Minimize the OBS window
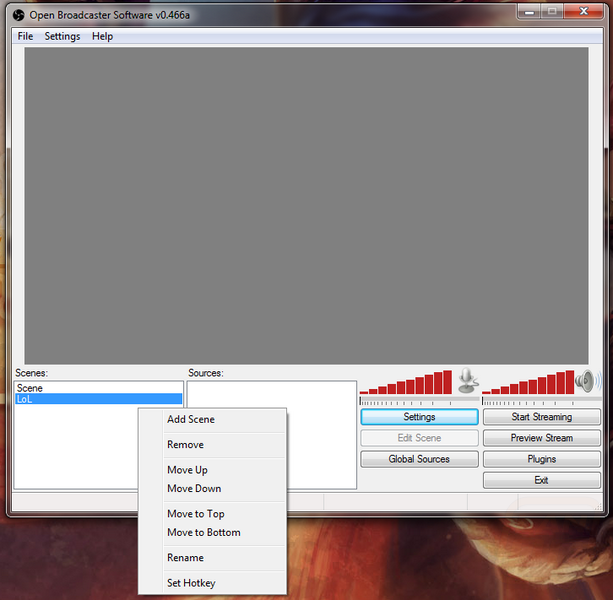The width and height of the screenshot is (613, 600). [x=529, y=12]
